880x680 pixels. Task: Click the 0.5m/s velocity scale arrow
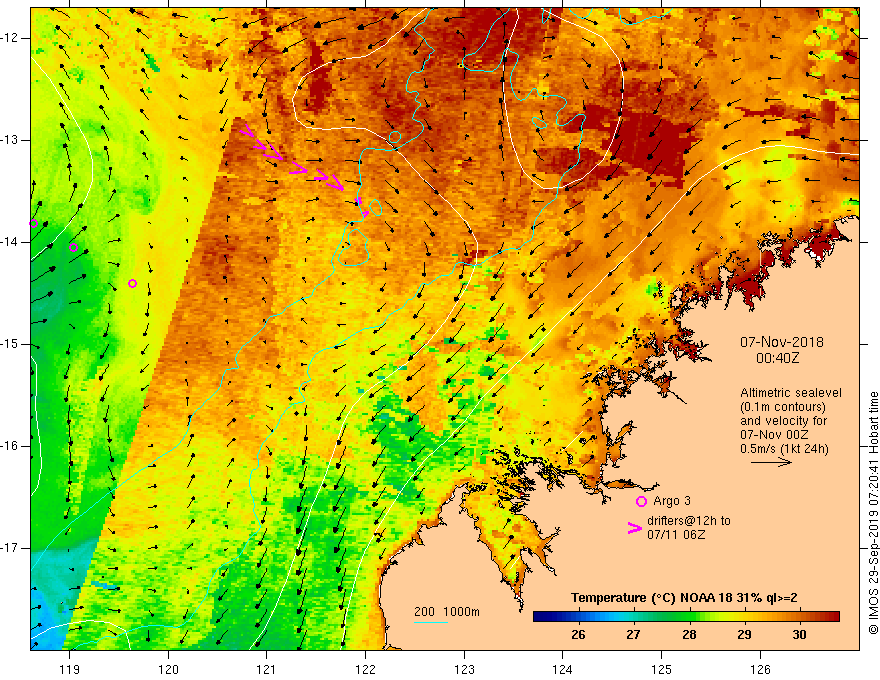772,462
